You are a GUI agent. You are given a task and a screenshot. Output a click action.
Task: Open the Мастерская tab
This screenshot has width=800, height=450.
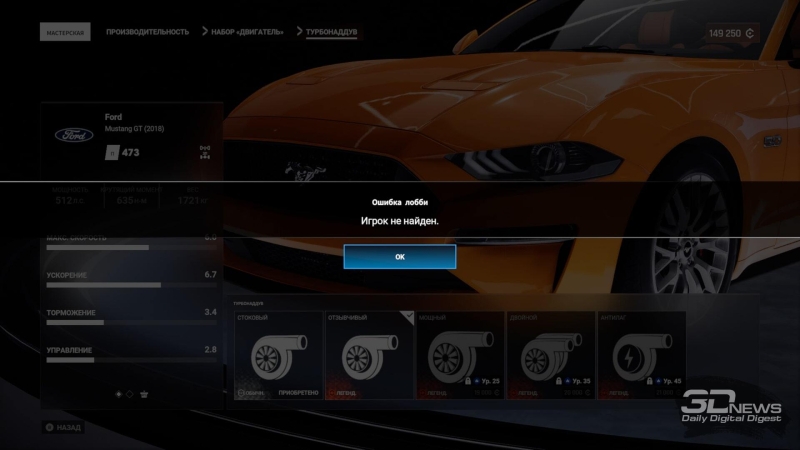65,32
